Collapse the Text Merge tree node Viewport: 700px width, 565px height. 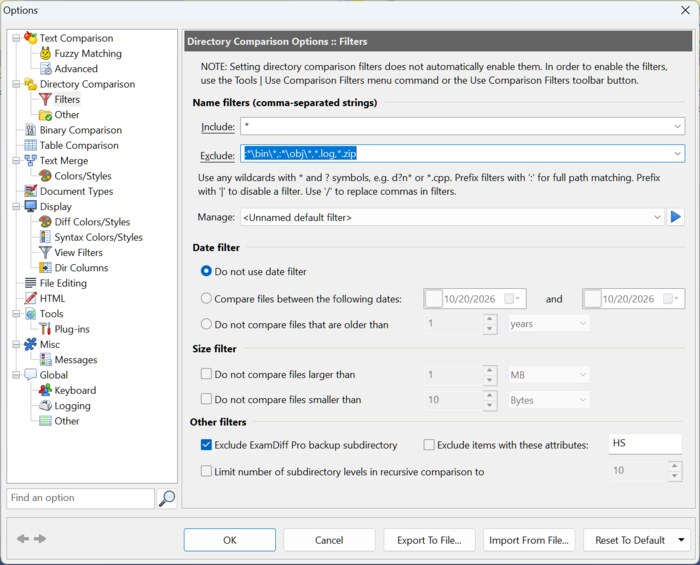16,161
